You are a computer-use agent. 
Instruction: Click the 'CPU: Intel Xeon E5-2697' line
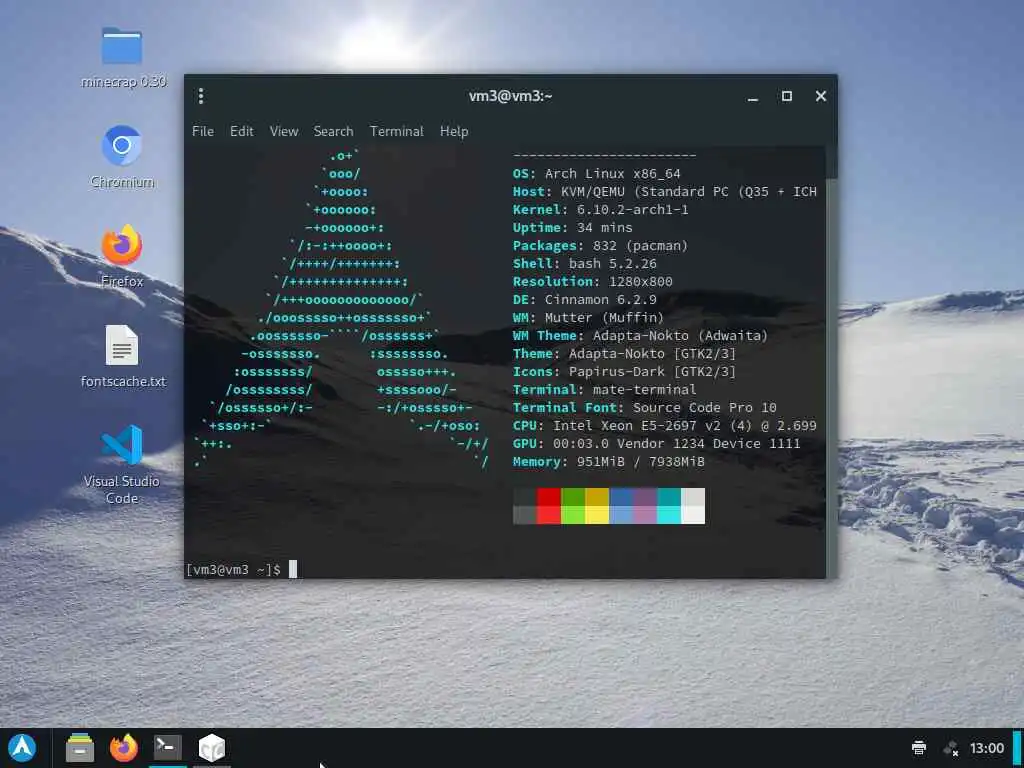click(664, 425)
